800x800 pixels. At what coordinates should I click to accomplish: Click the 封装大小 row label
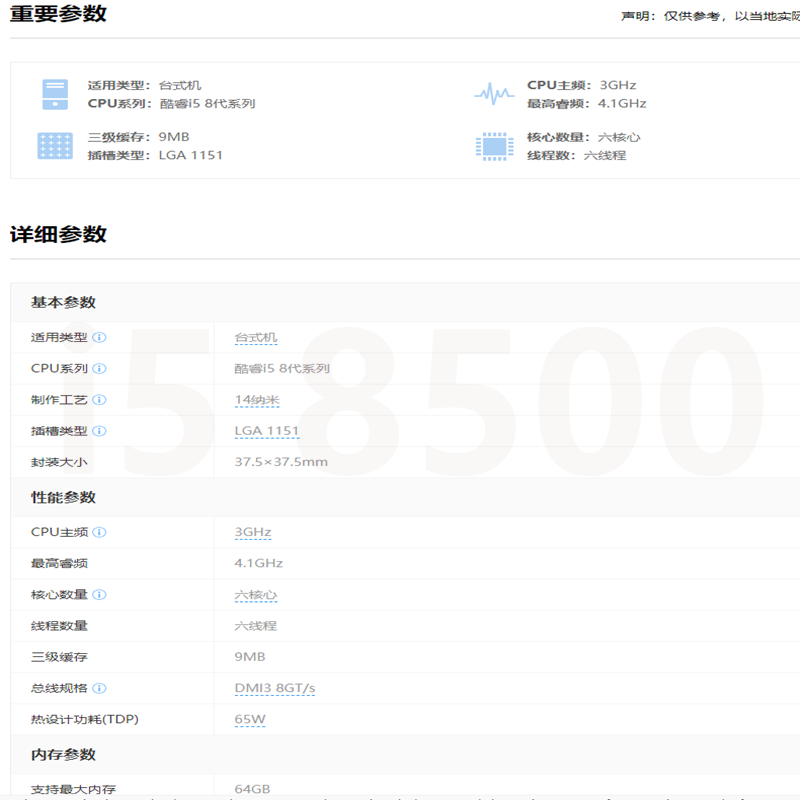pyautogui.click(x=59, y=462)
